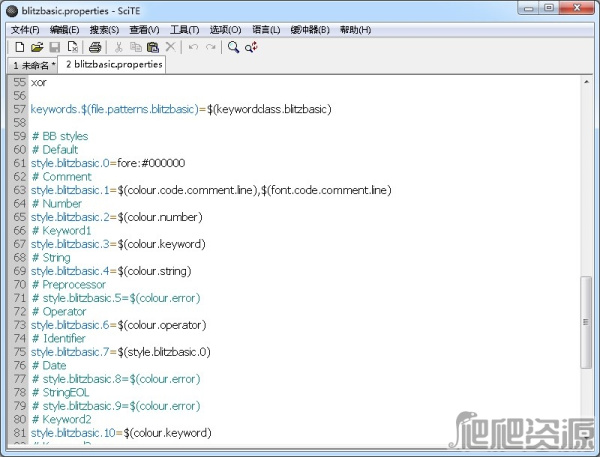The image size is (600, 457).
Task: Click the Delete X toolbar icon
Action: pos(170,47)
